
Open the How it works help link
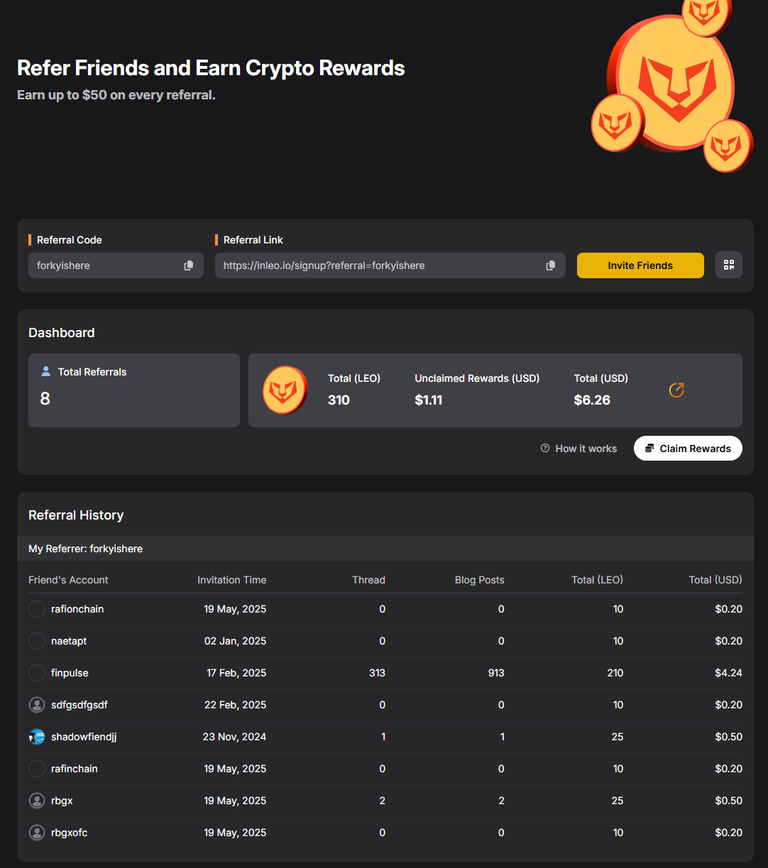tap(579, 448)
